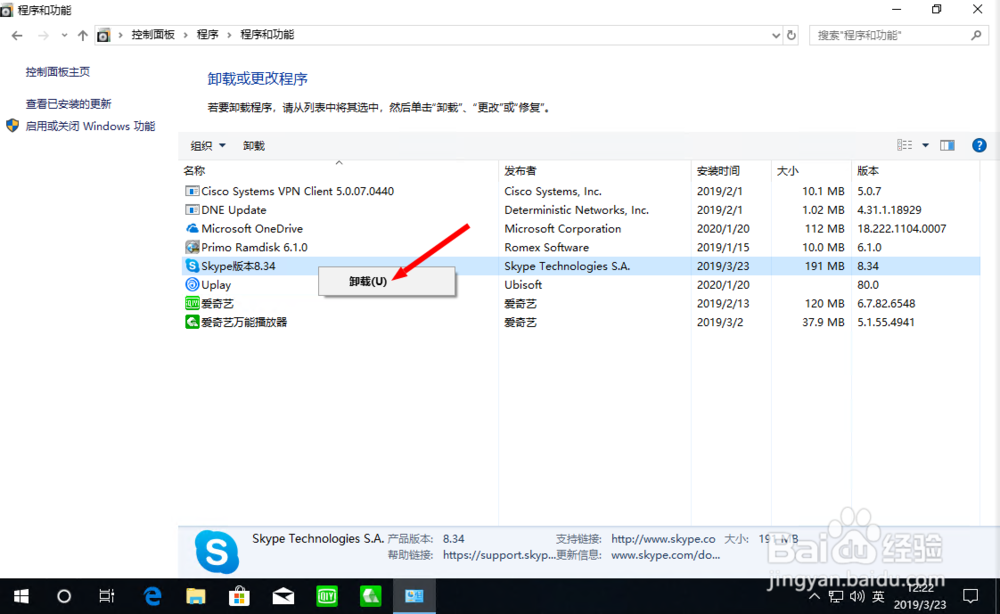This screenshot has height=614, width=1000.
Task: Open 查看已安装的更新 link
Action: pos(68,104)
